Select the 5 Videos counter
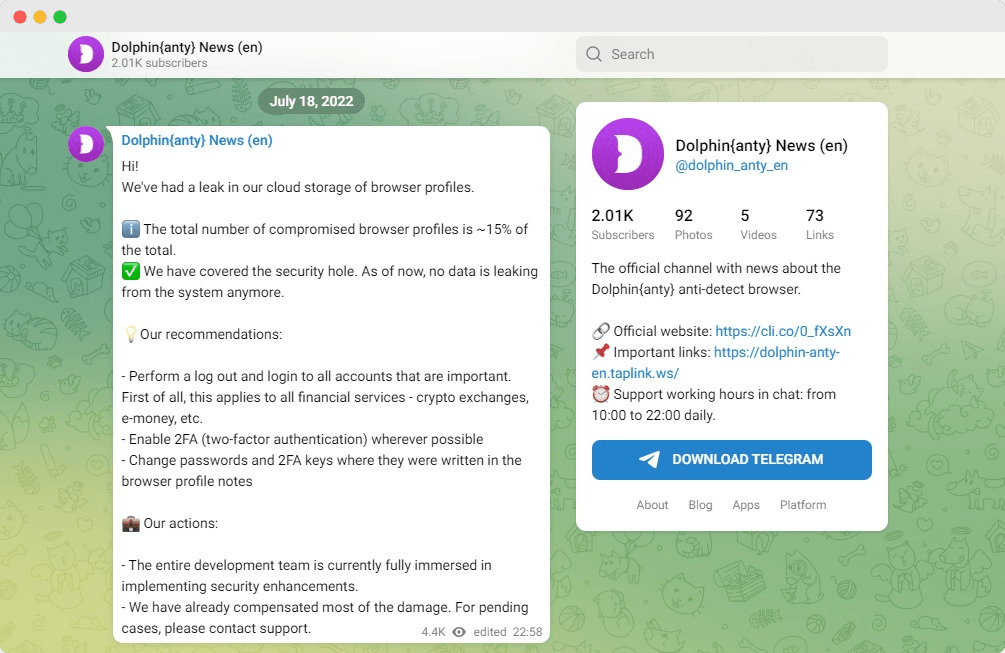 click(758, 224)
